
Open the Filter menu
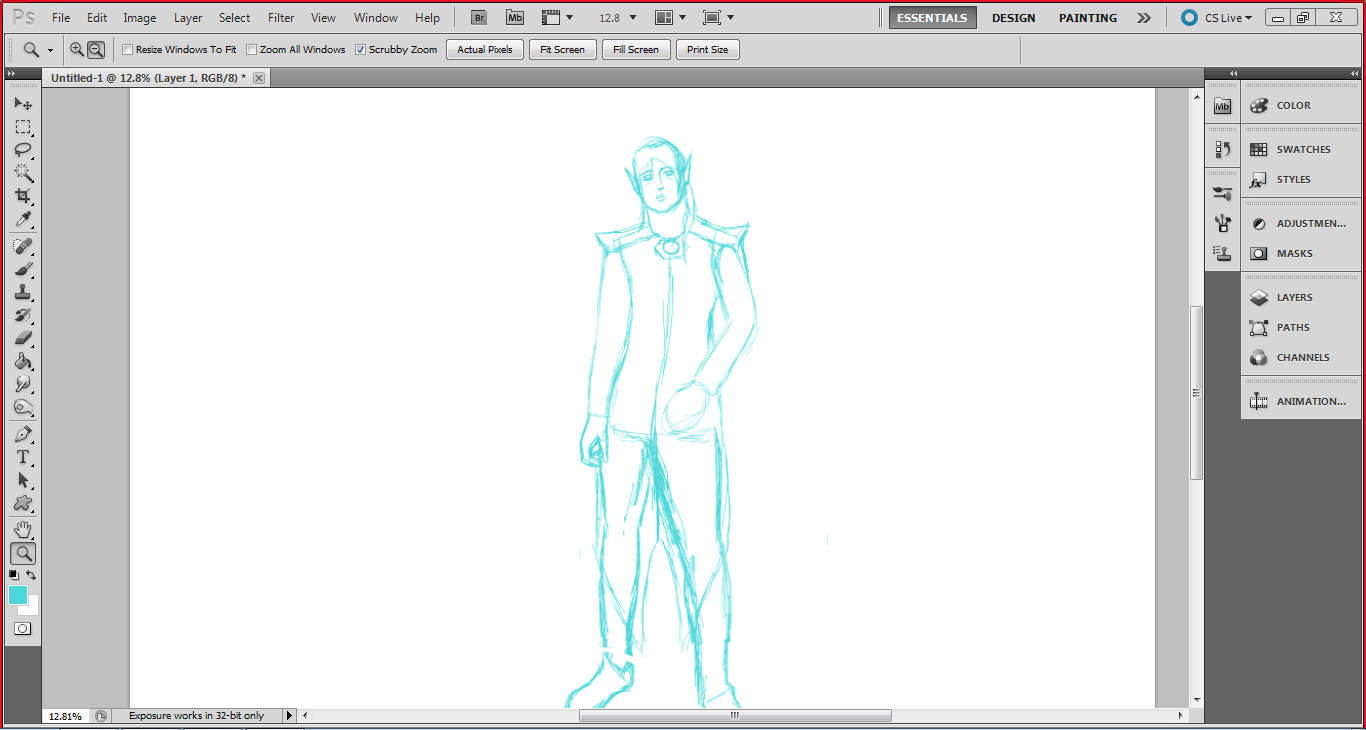(281, 18)
